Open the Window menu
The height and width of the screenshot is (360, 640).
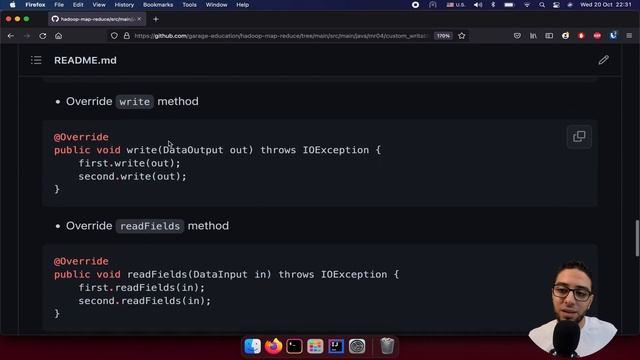coord(216,5)
